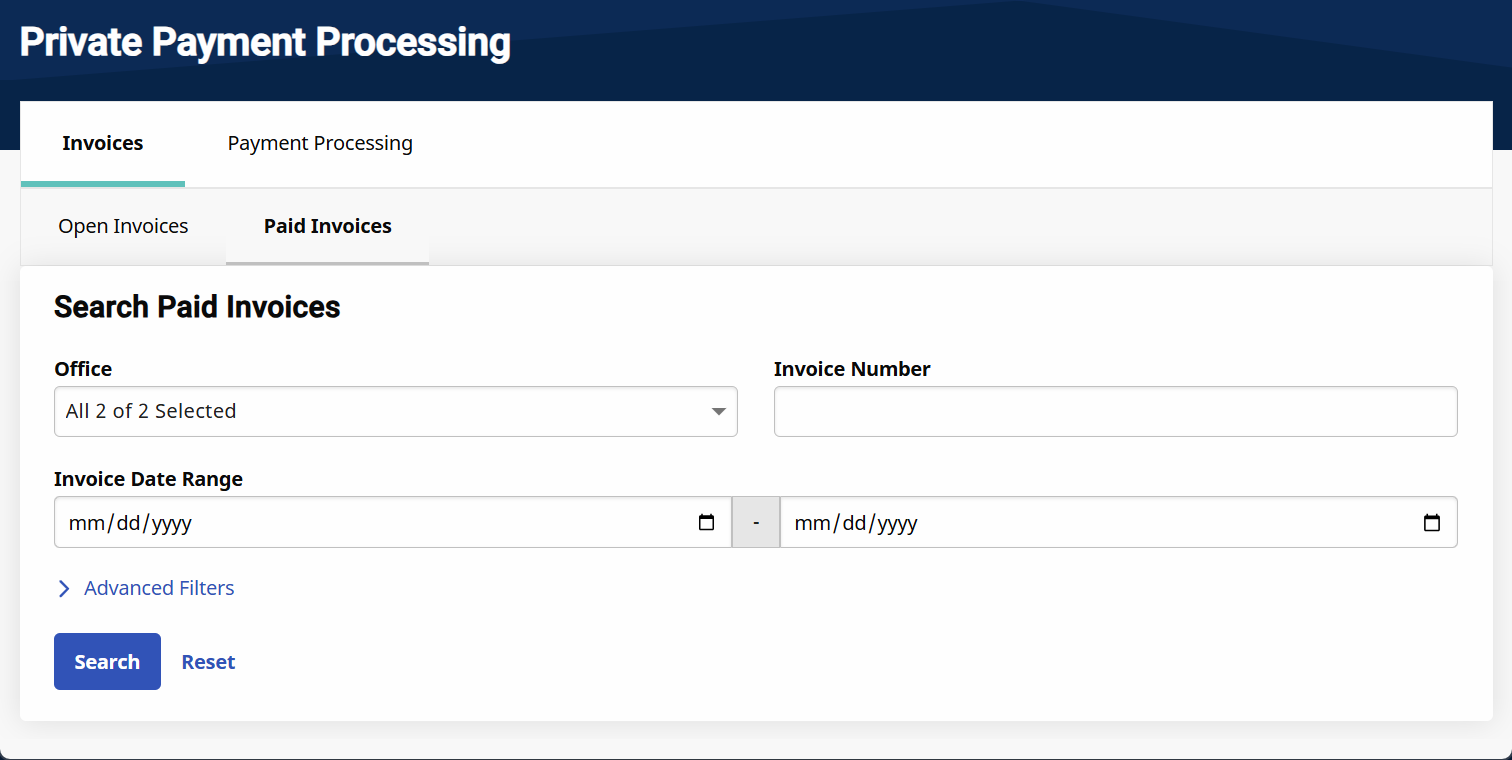This screenshot has height=760, width=1512.
Task: Click the Private Payment Processing page title
Action: (x=265, y=43)
